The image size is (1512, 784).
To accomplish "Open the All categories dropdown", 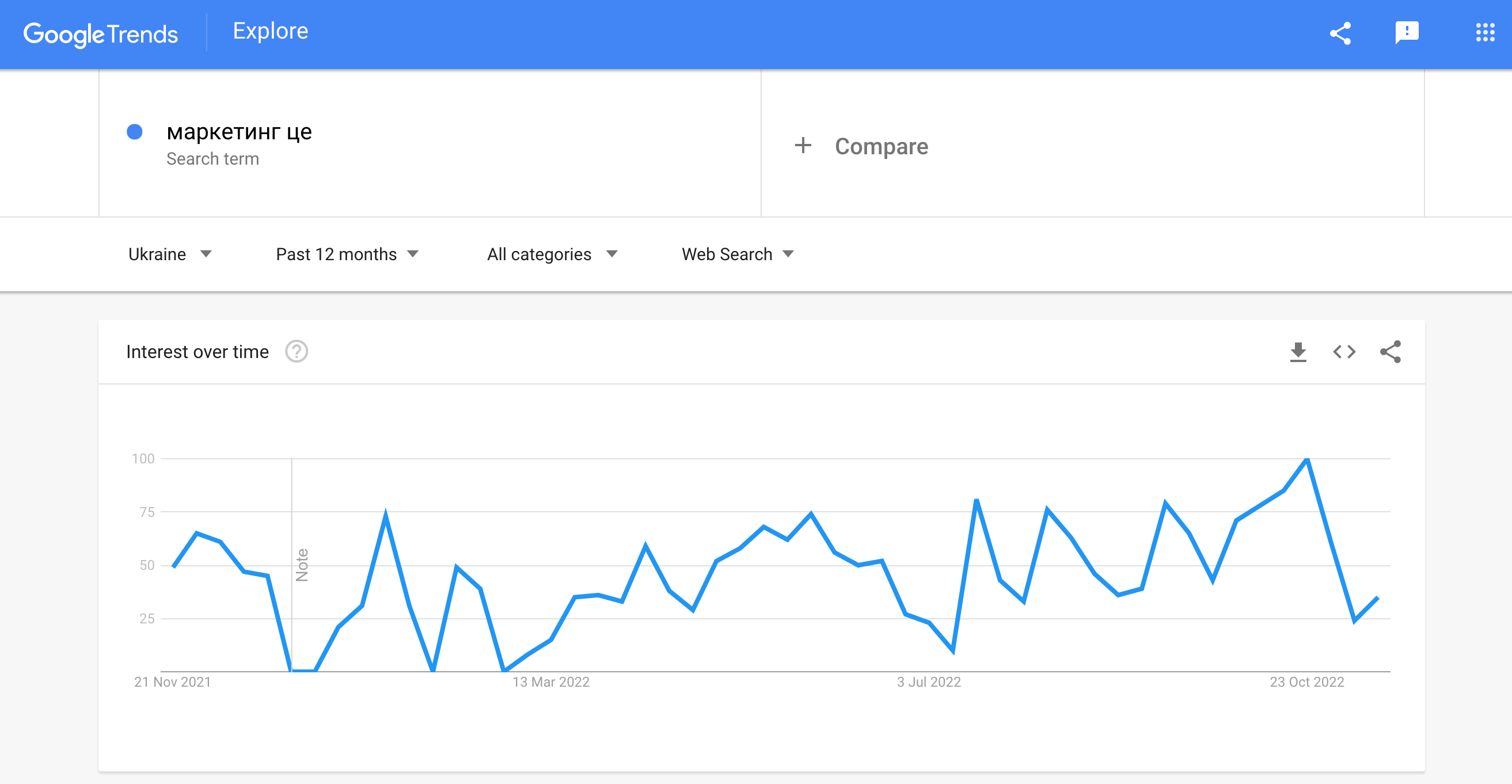I will pos(552,254).
